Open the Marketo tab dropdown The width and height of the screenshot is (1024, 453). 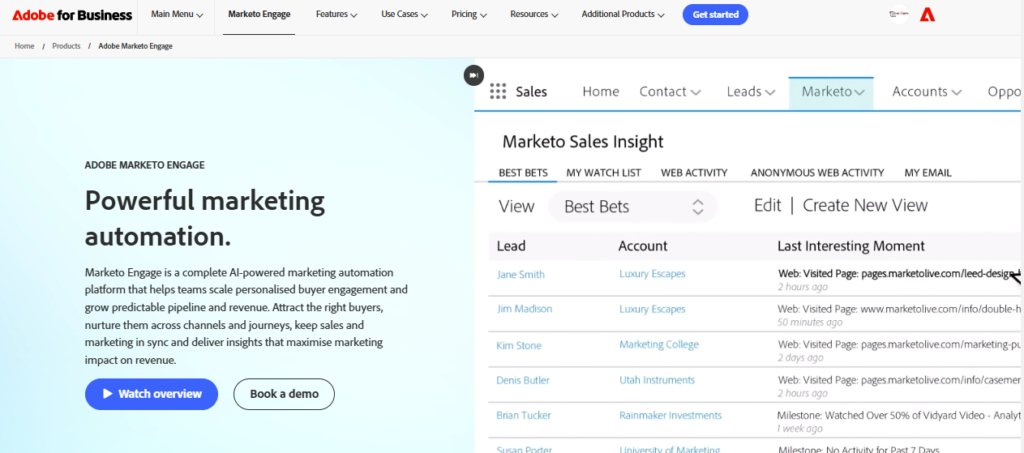831,92
